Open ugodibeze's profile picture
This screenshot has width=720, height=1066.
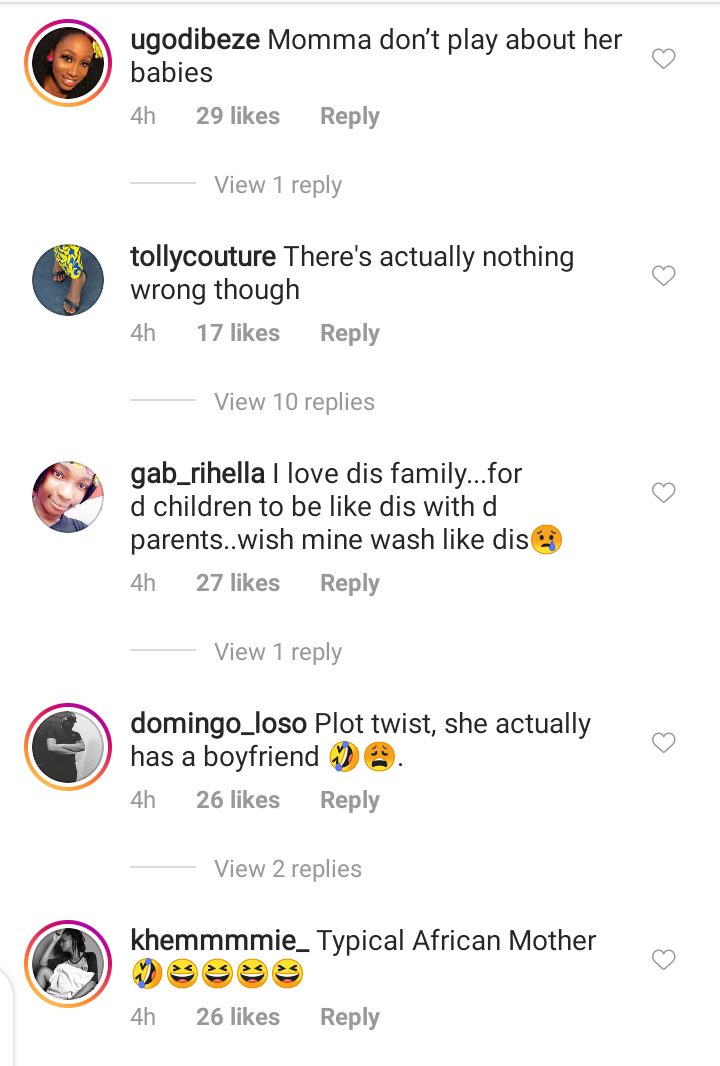click(x=68, y=62)
